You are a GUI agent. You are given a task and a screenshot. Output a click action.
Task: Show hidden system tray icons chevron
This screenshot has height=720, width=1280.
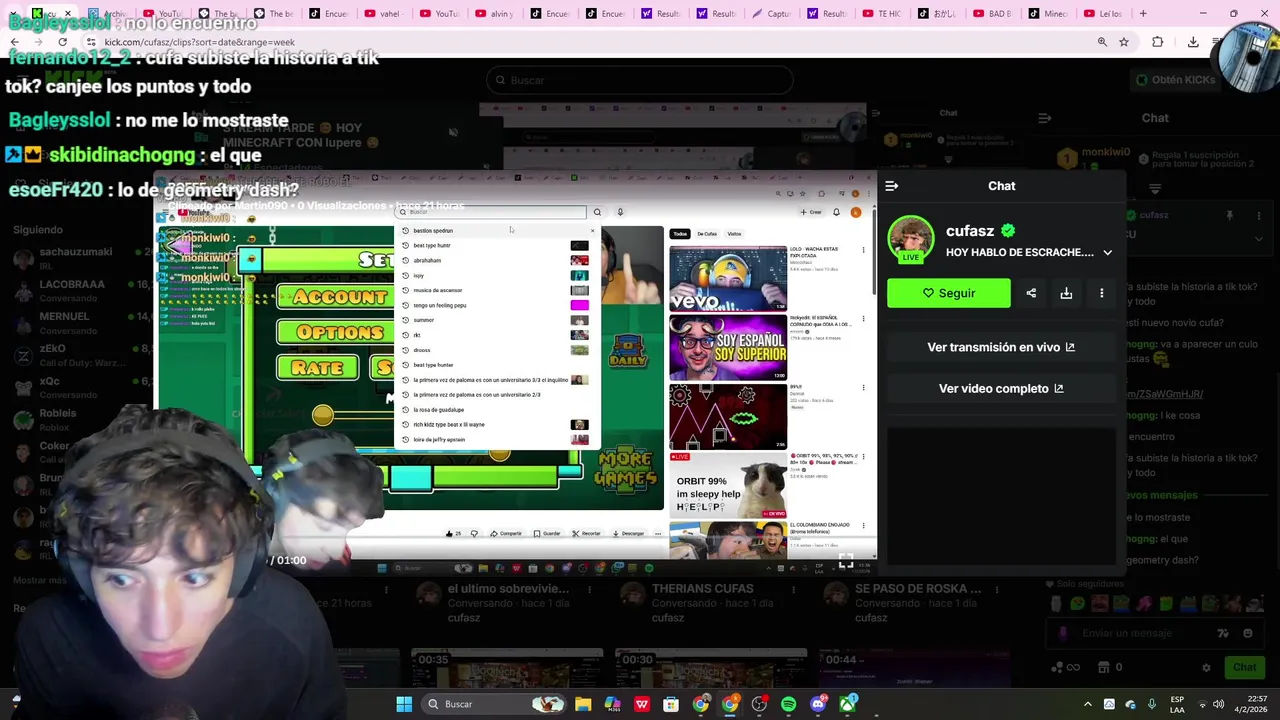coord(1087,704)
